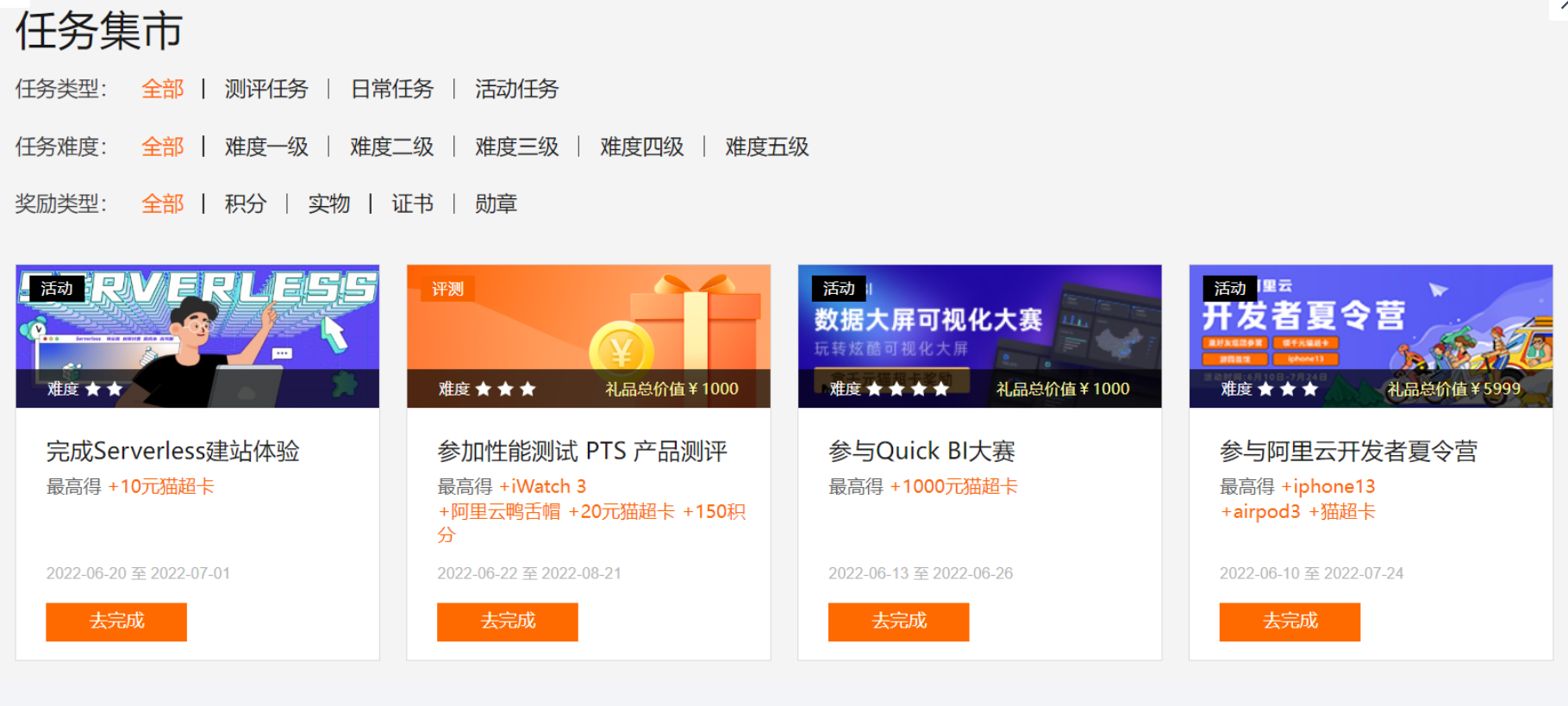Image resolution: width=1568 pixels, height=706 pixels.
Task: Filter by 难度五级
Action: (x=767, y=147)
